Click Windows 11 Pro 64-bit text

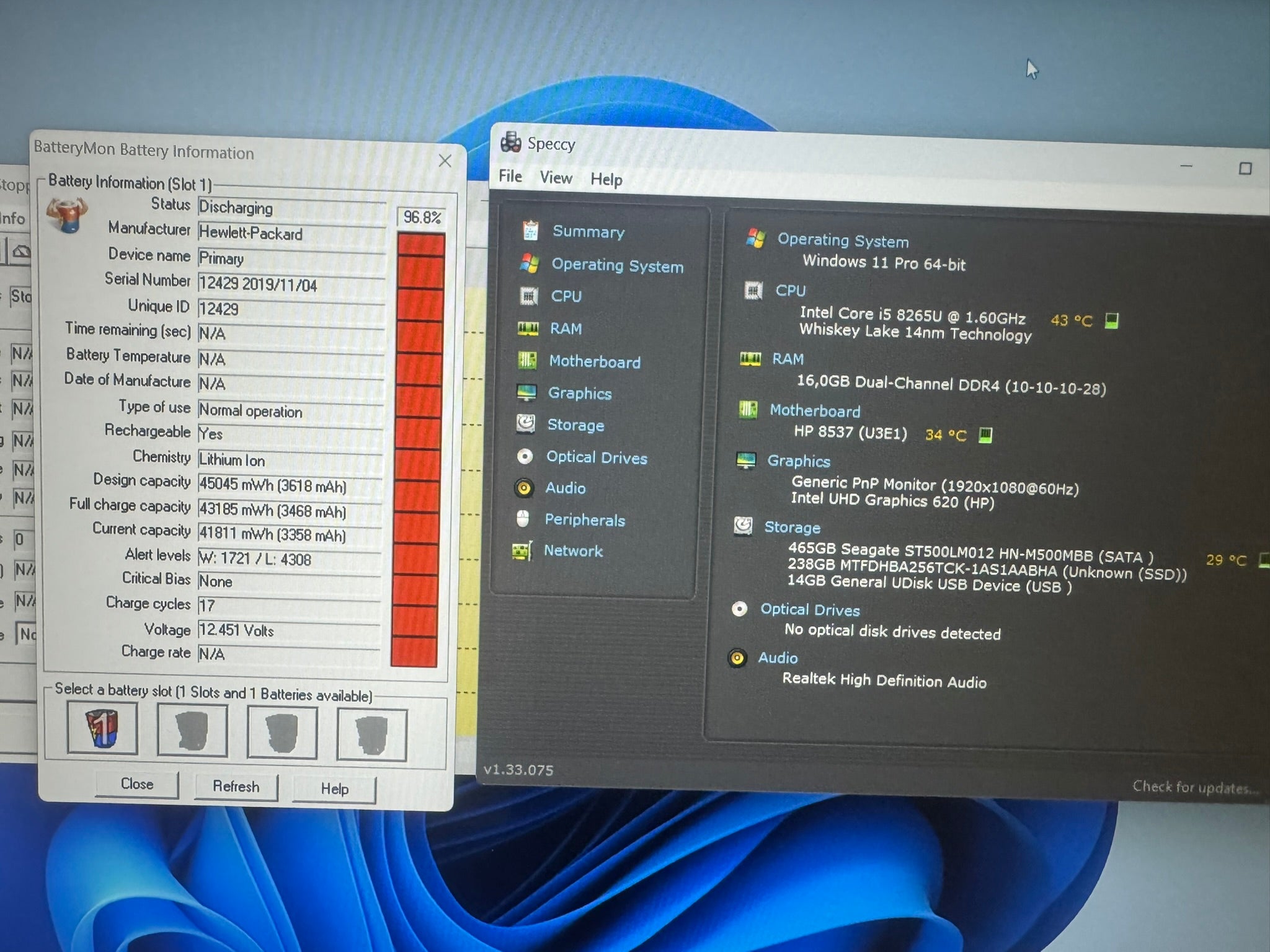tap(884, 263)
